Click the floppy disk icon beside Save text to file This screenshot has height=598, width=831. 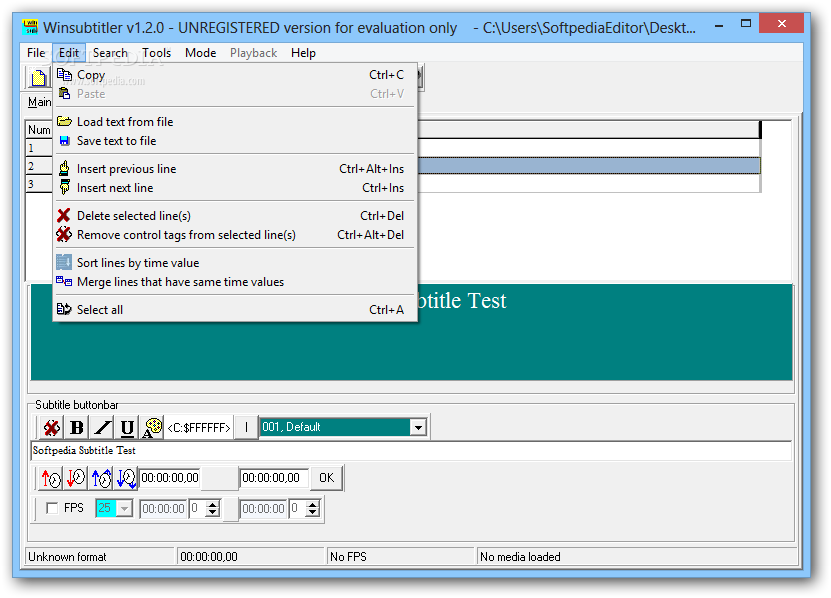tap(64, 140)
